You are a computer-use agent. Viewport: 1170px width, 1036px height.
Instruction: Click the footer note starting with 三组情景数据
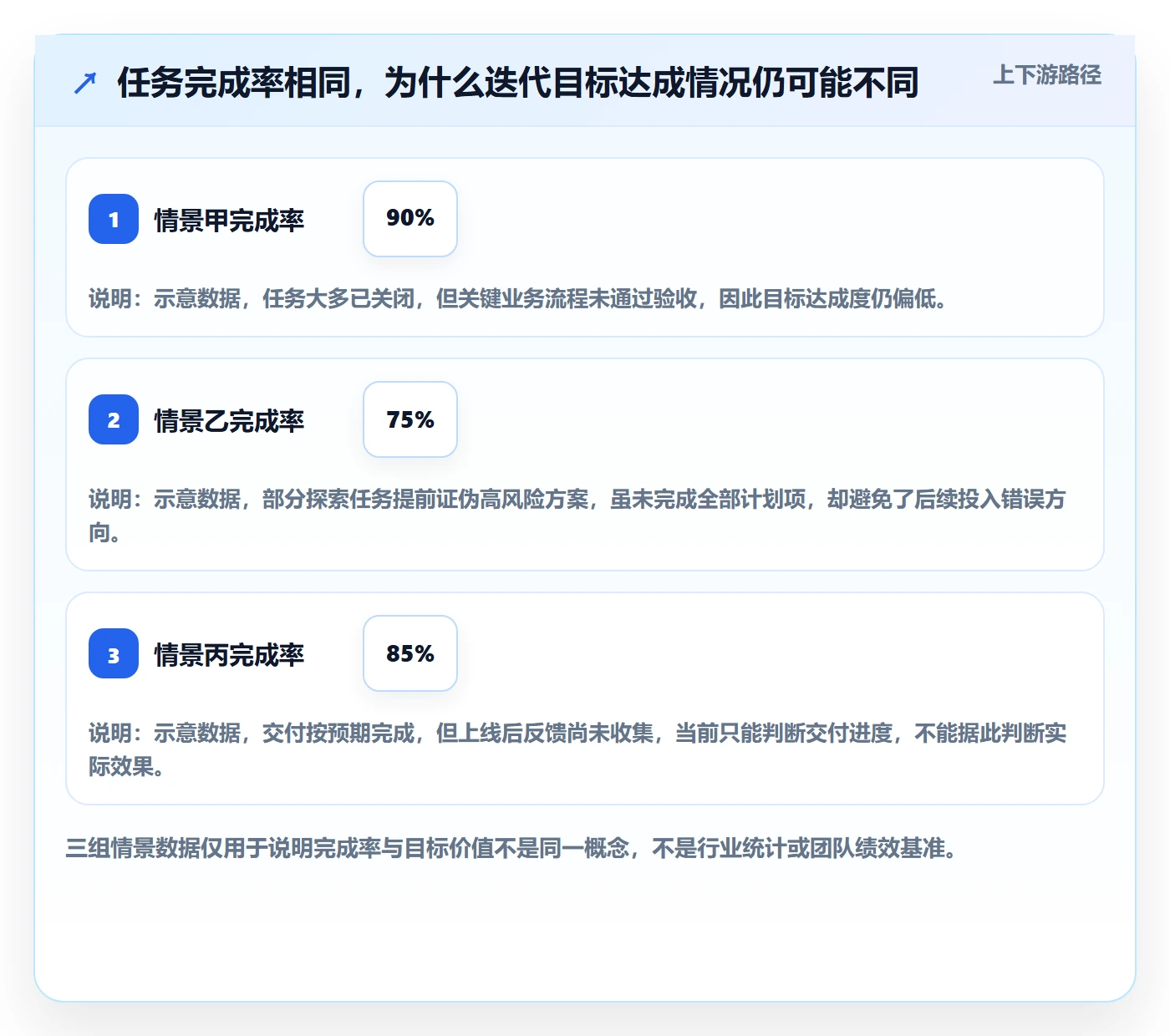[511, 848]
